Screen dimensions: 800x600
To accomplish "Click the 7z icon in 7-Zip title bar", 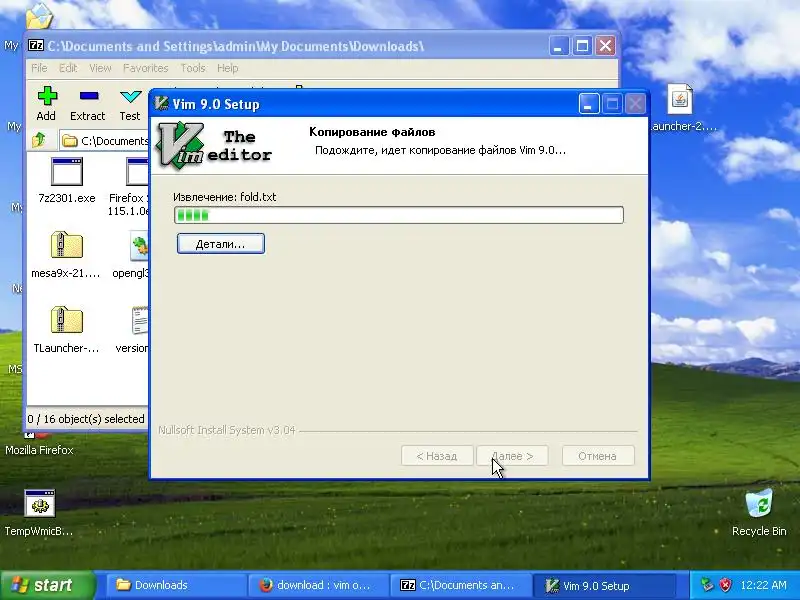I will (x=36, y=45).
